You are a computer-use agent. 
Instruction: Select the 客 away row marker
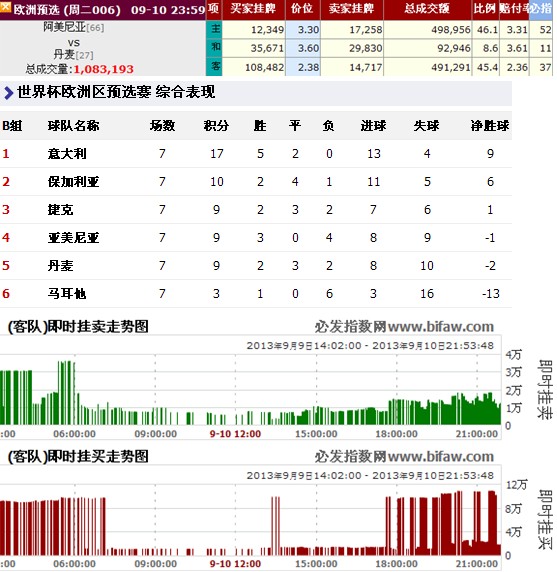[x=215, y=66]
